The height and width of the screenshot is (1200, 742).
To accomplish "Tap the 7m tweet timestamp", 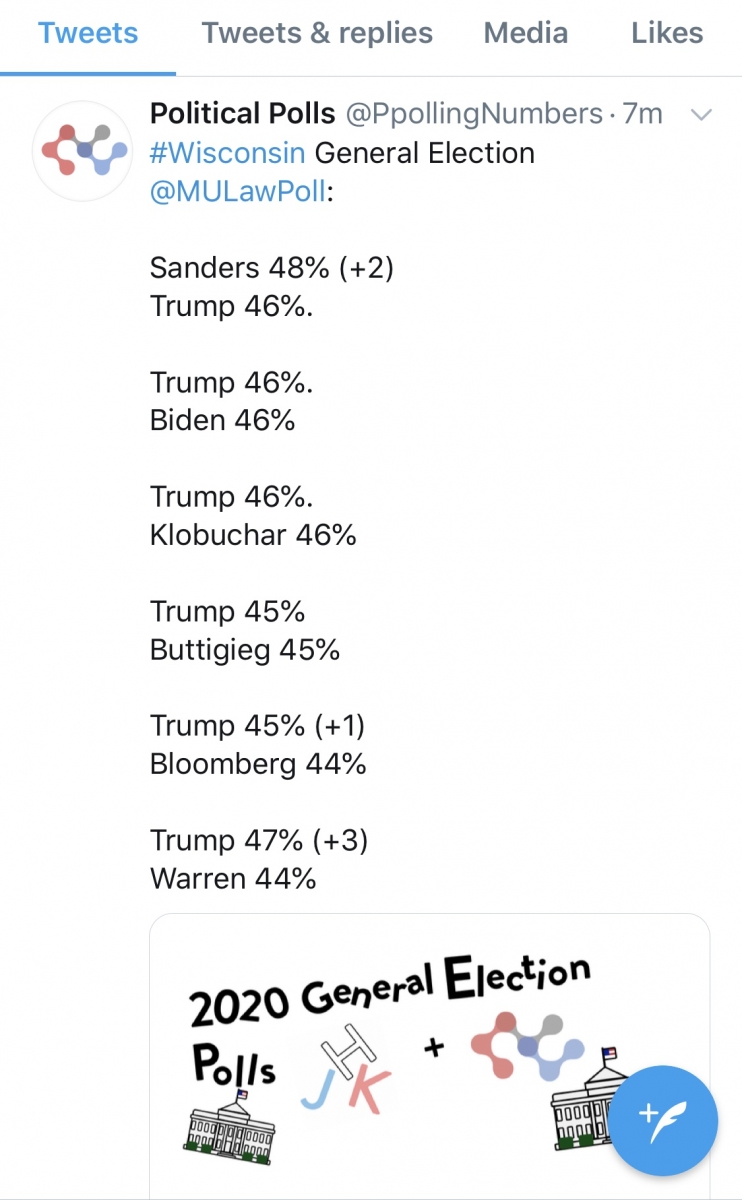I will pyautogui.click(x=643, y=114).
